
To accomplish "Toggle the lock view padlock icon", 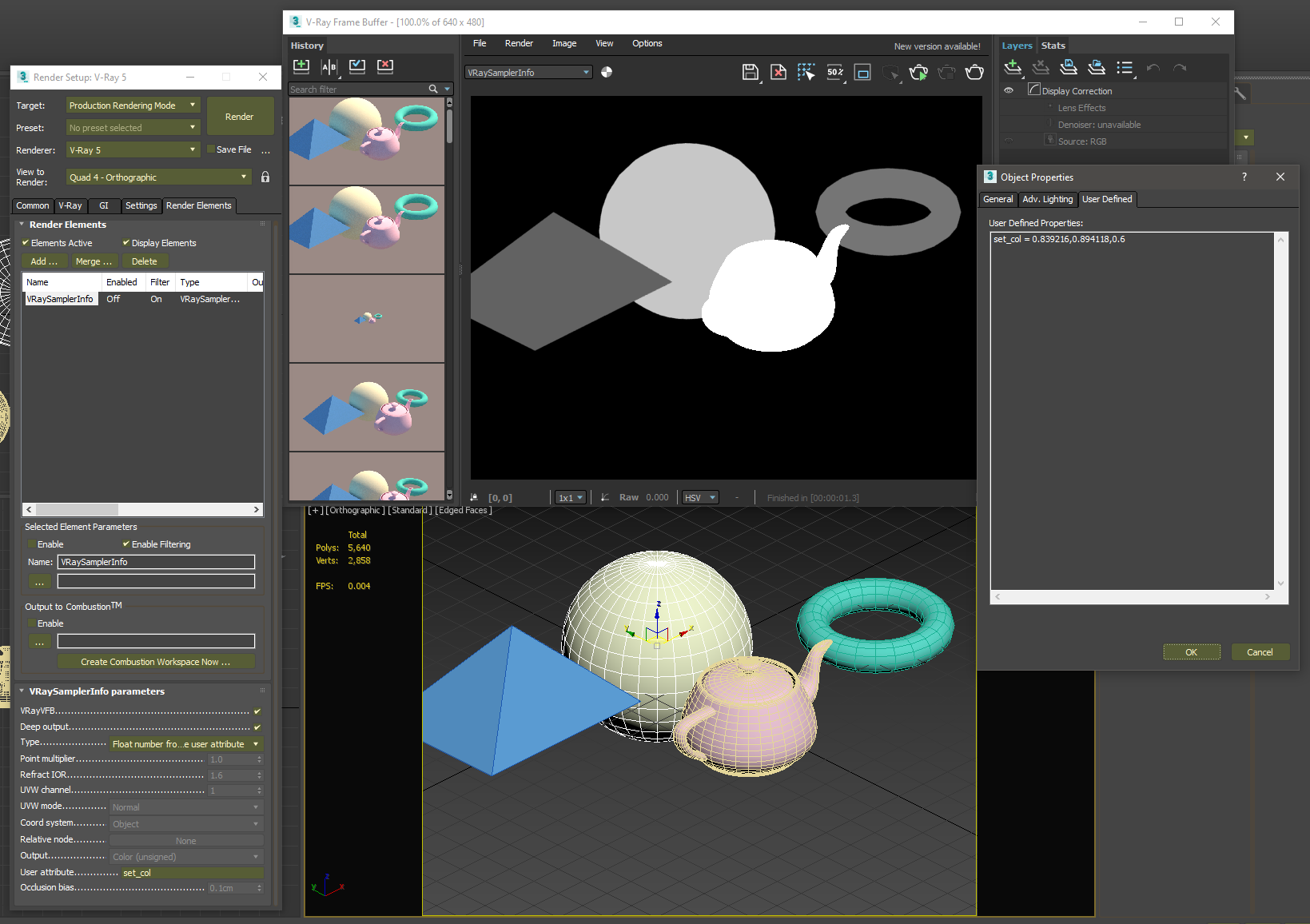I will 265,177.
